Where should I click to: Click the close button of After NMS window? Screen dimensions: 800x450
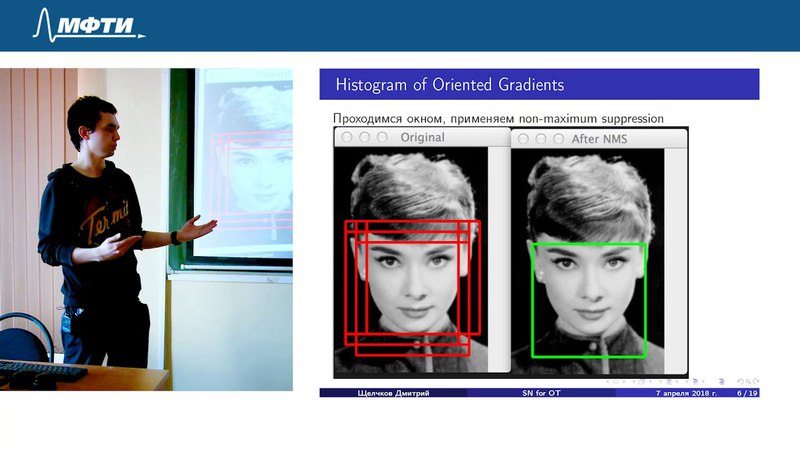point(523,139)
